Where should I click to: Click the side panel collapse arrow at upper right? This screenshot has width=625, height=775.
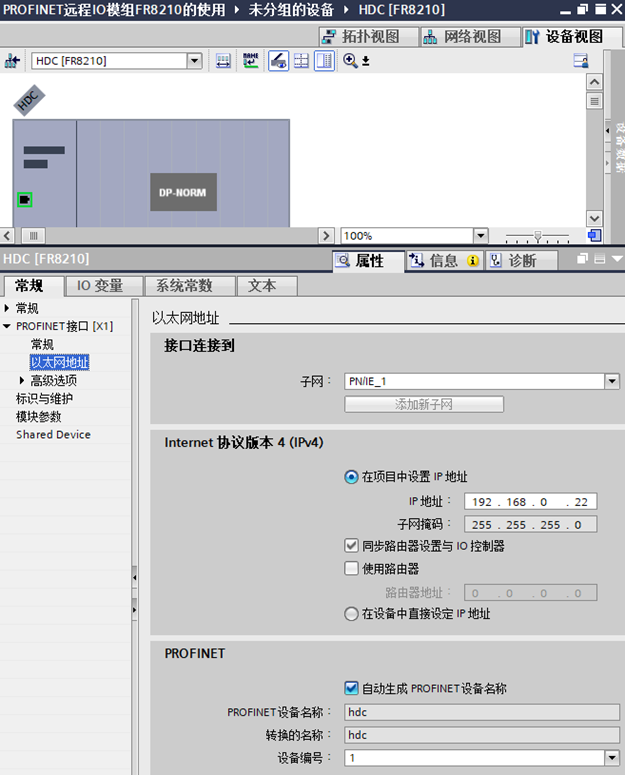[608, 130]
